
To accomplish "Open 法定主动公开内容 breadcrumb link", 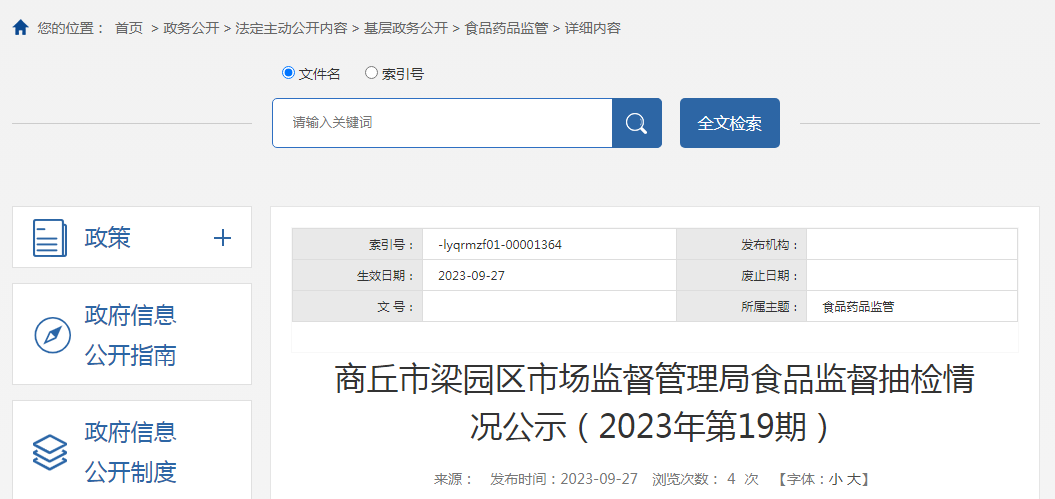I will [291, 28].
